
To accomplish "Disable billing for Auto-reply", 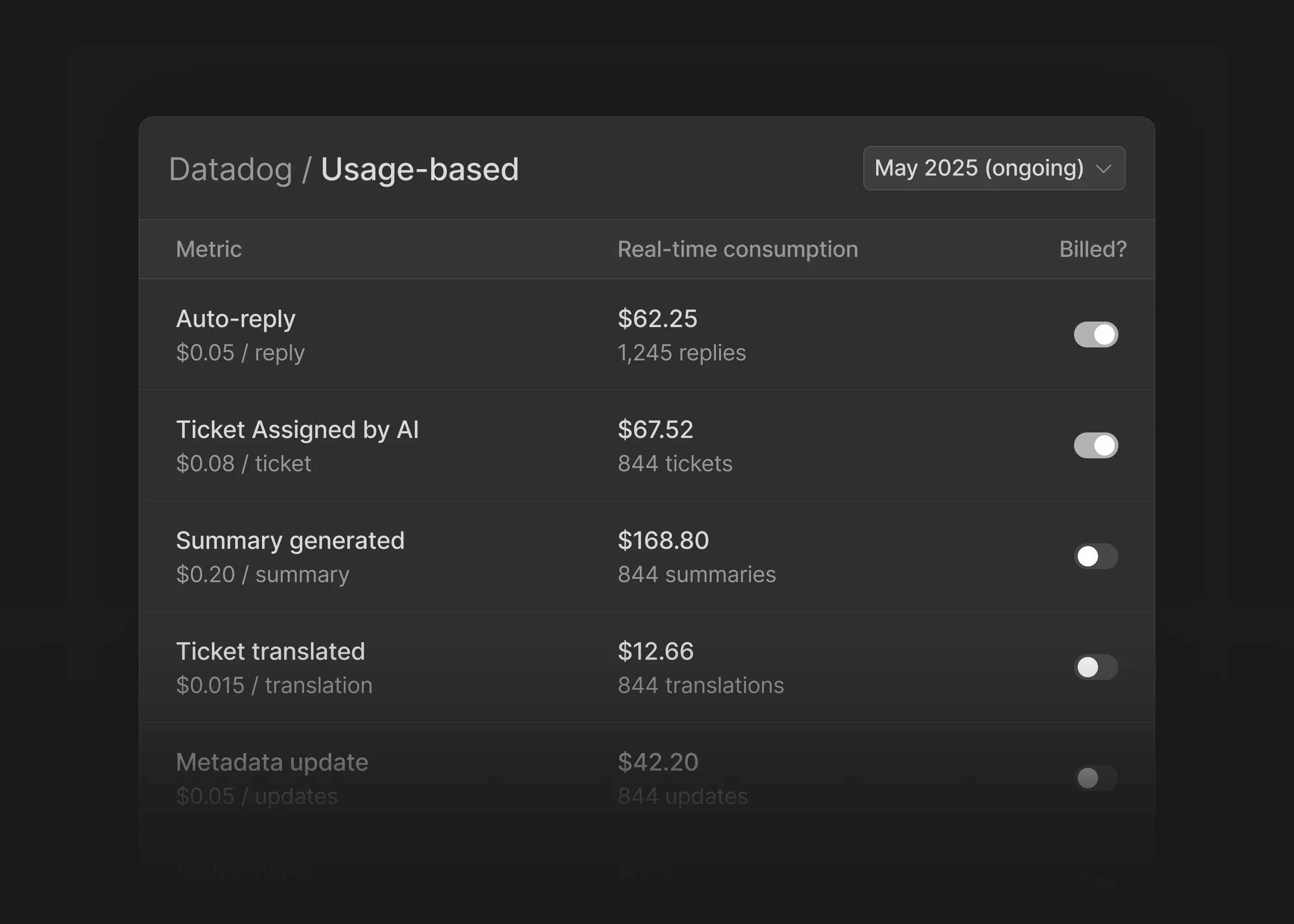I will tap(1095, 334).
